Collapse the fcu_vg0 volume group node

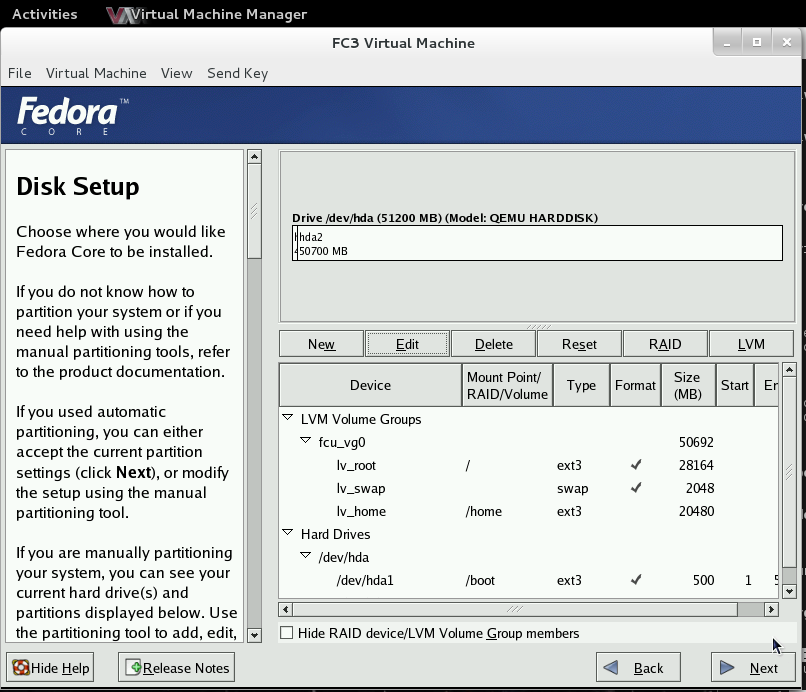coord(305,441)
